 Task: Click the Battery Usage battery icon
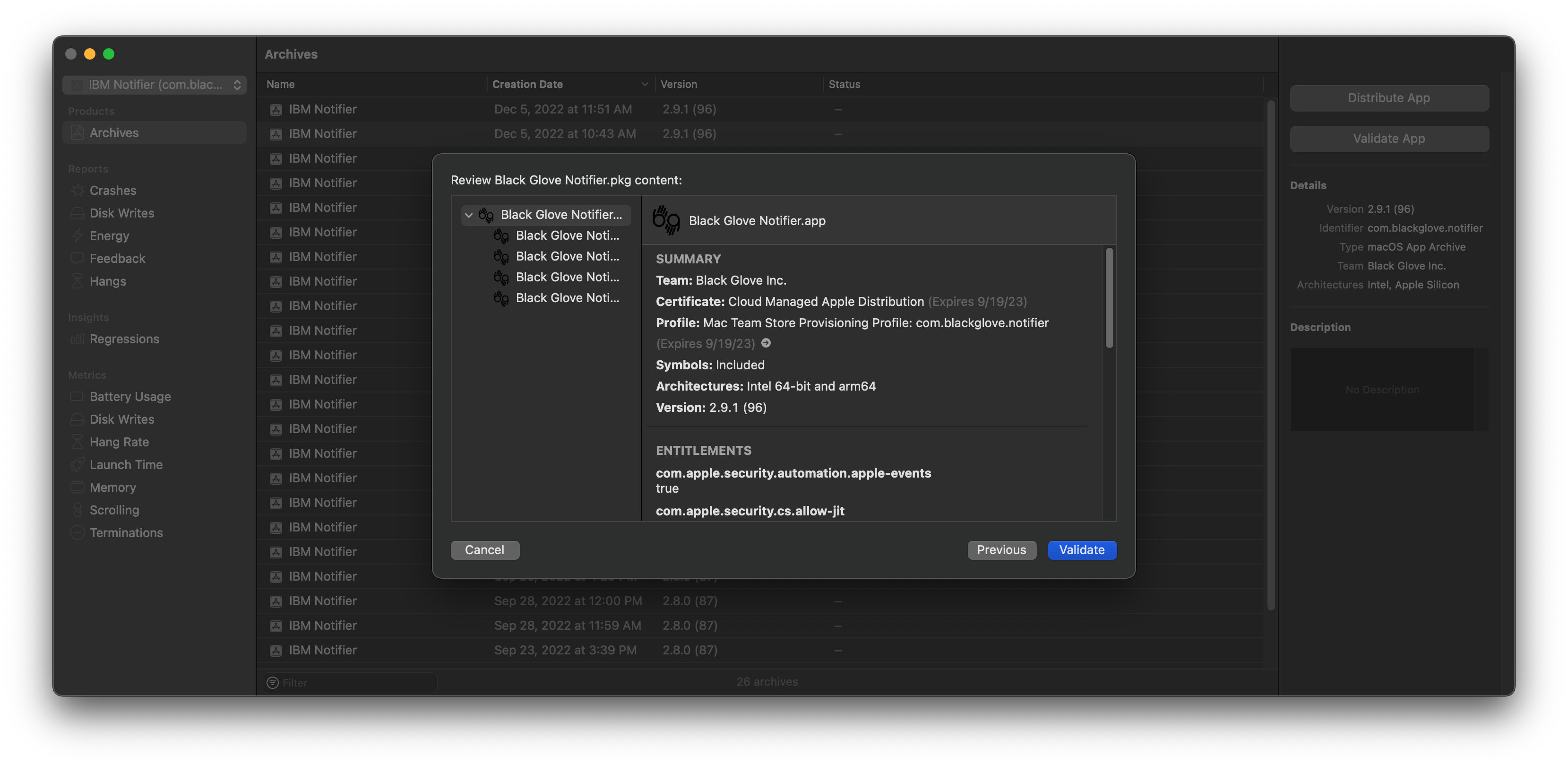(78, 396)
